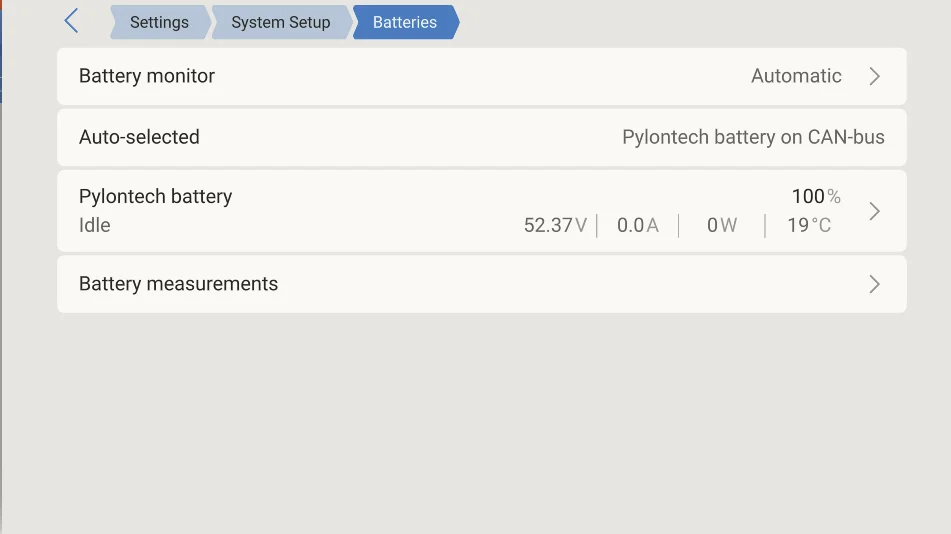This screenshot has width=951, height=534.
Task: Click the 0.0A current reading
Action: tap(637, 225)
